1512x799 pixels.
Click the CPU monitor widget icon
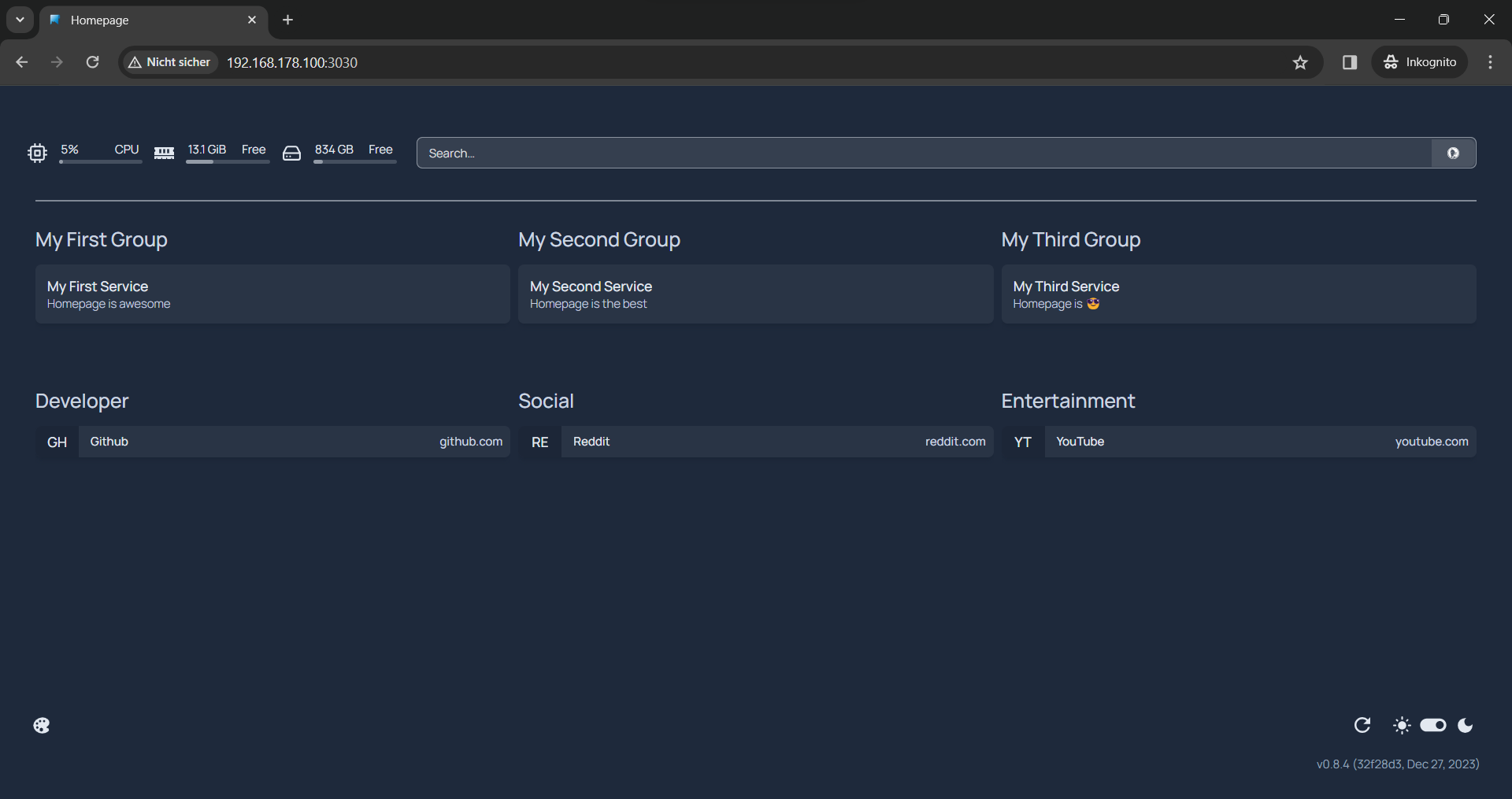(37, 153)
